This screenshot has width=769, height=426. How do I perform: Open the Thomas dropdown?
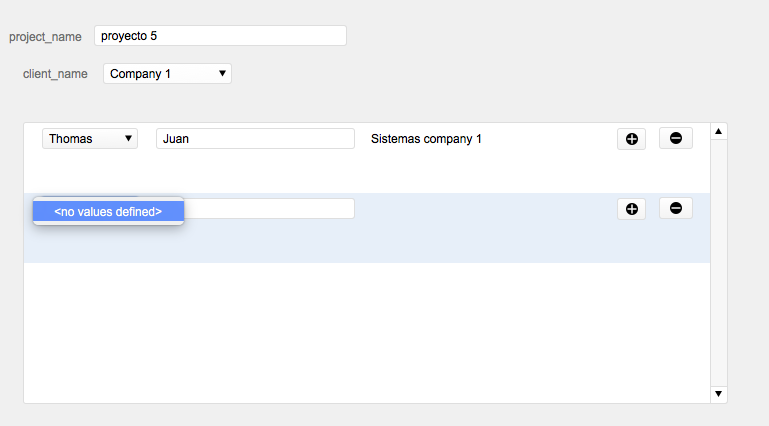click(90, 139)
